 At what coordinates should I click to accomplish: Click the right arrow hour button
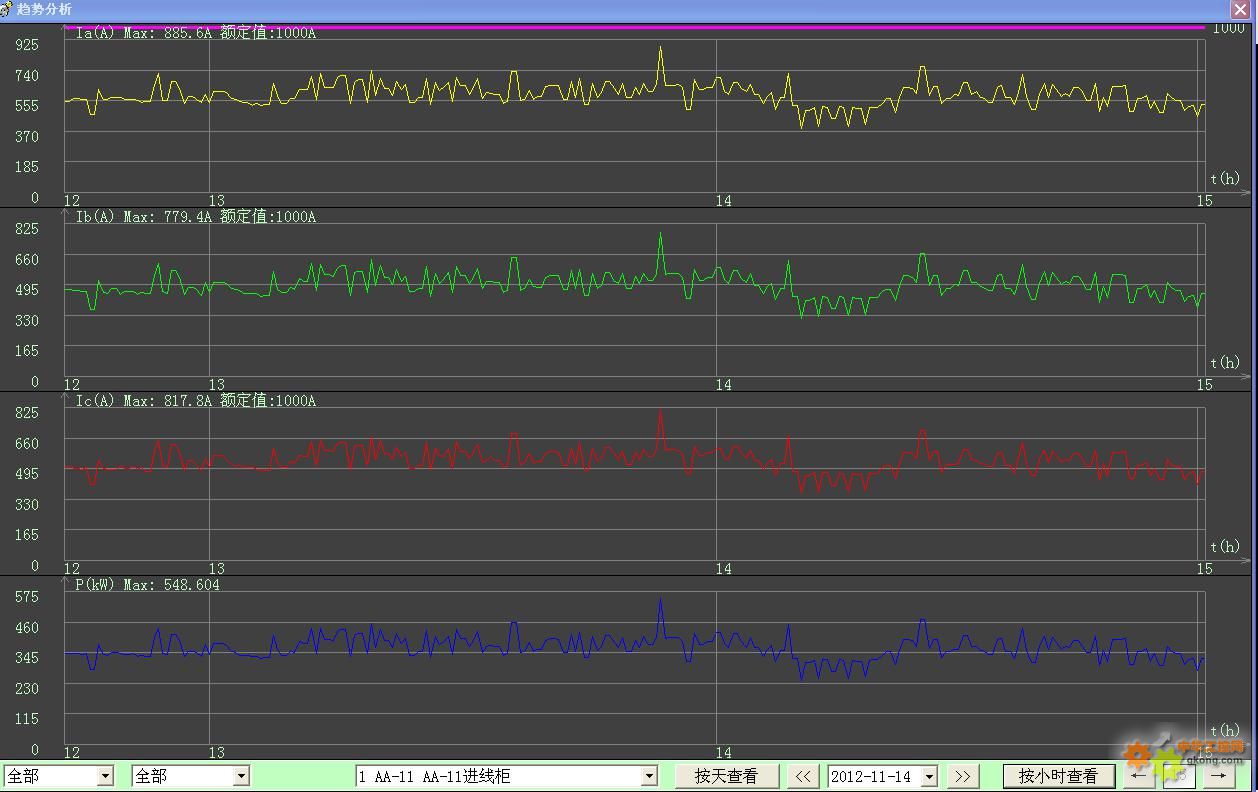(1218, 776)
